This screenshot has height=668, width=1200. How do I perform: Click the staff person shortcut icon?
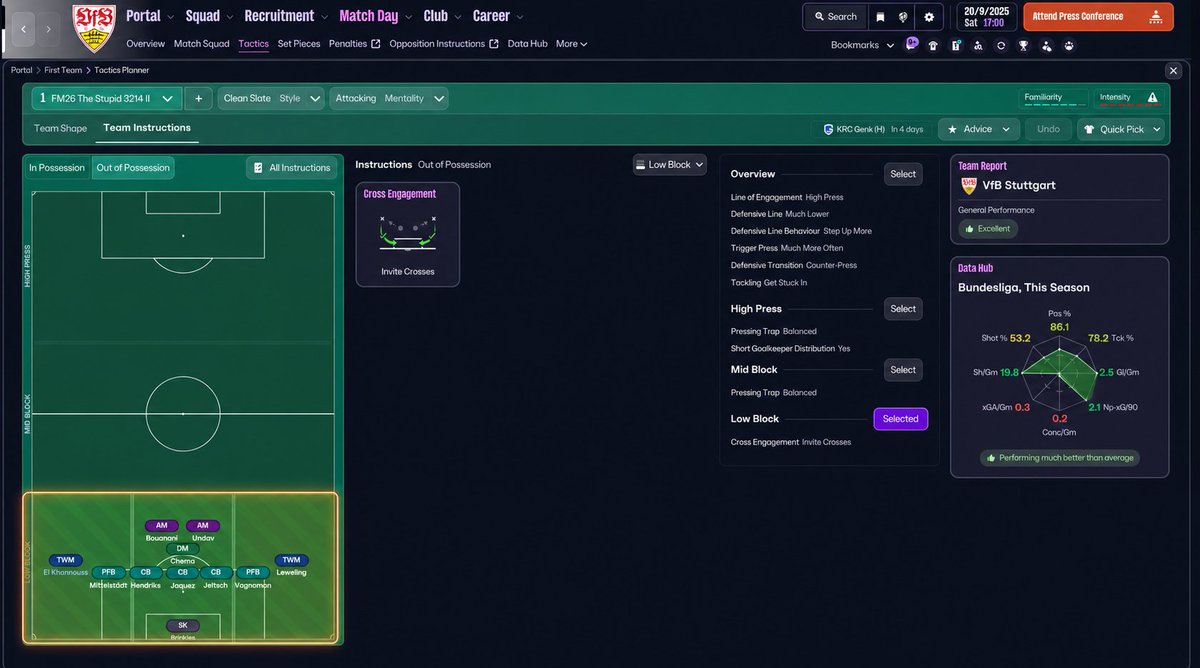pyautogui.click(x=1046, y=45)
